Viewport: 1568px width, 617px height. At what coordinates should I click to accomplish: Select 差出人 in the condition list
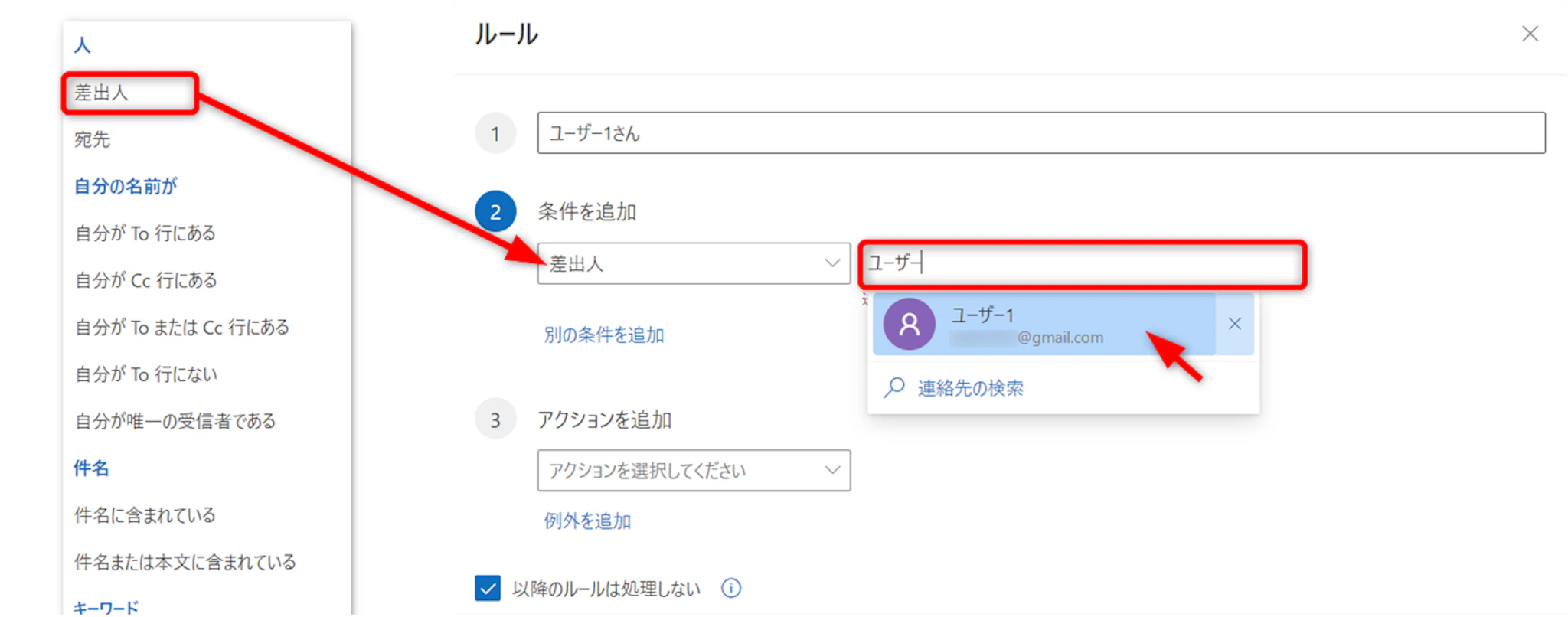101,93
